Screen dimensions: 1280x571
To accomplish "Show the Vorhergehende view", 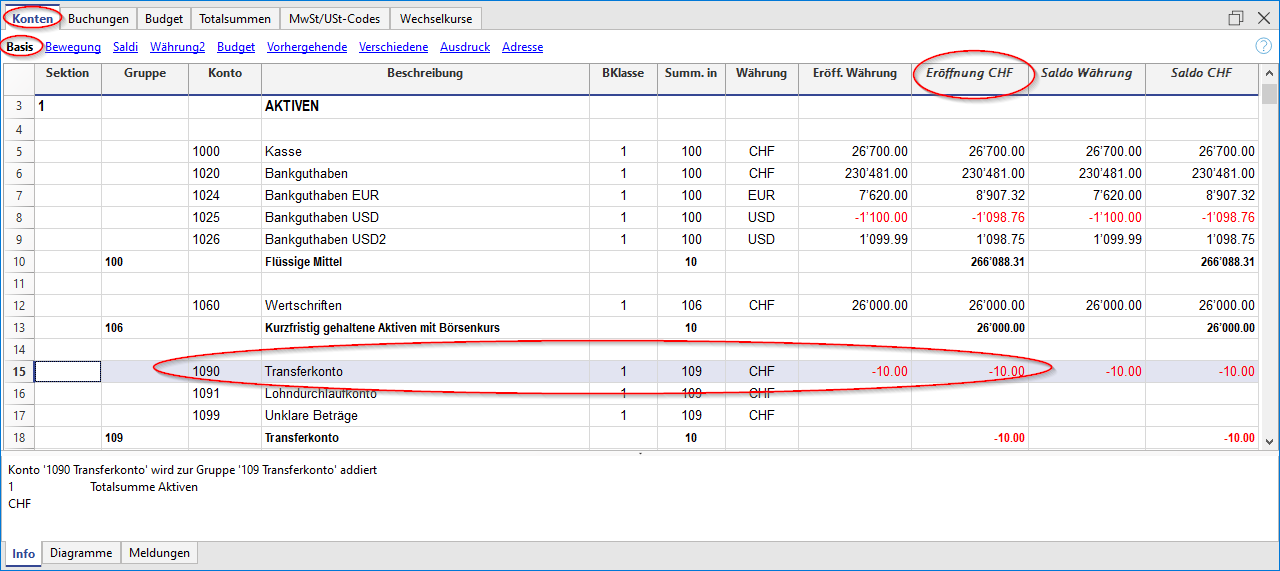I will coord(307,47).
